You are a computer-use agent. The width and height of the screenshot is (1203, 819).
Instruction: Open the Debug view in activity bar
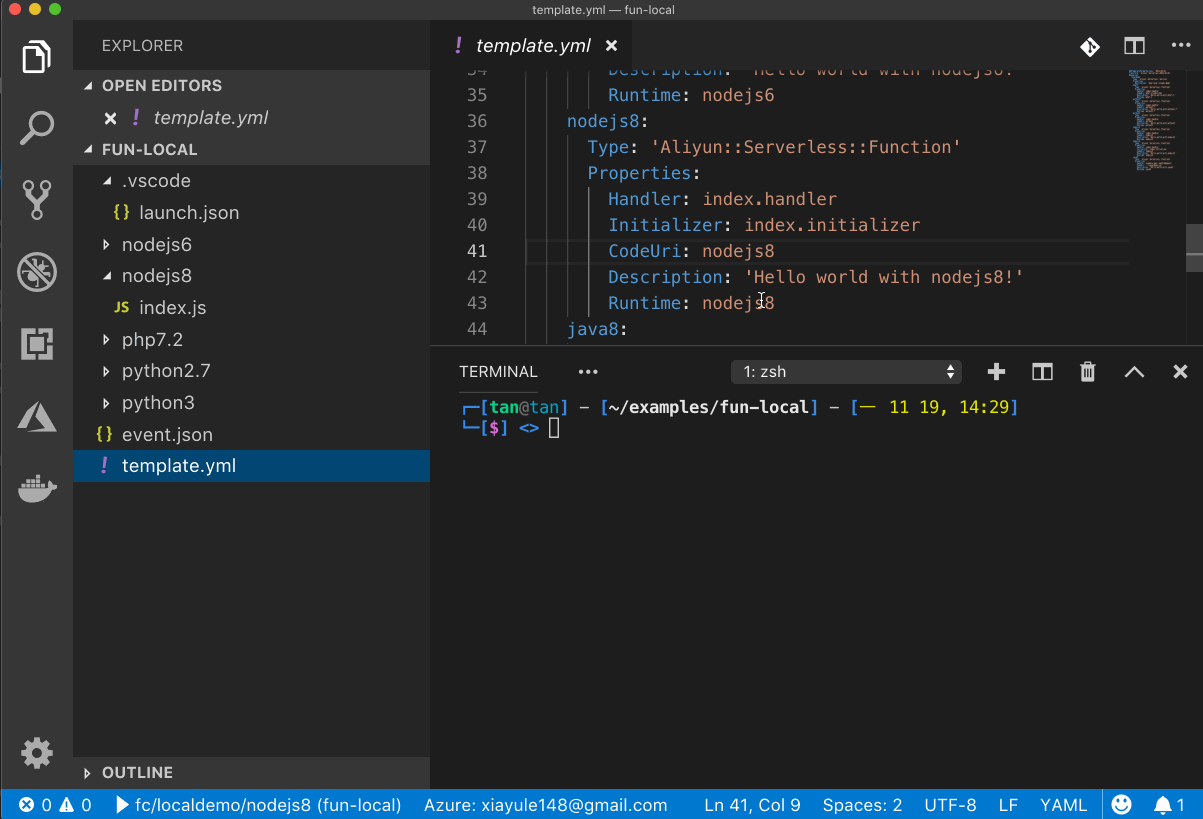pyautogui.click(x=37, y=271)
